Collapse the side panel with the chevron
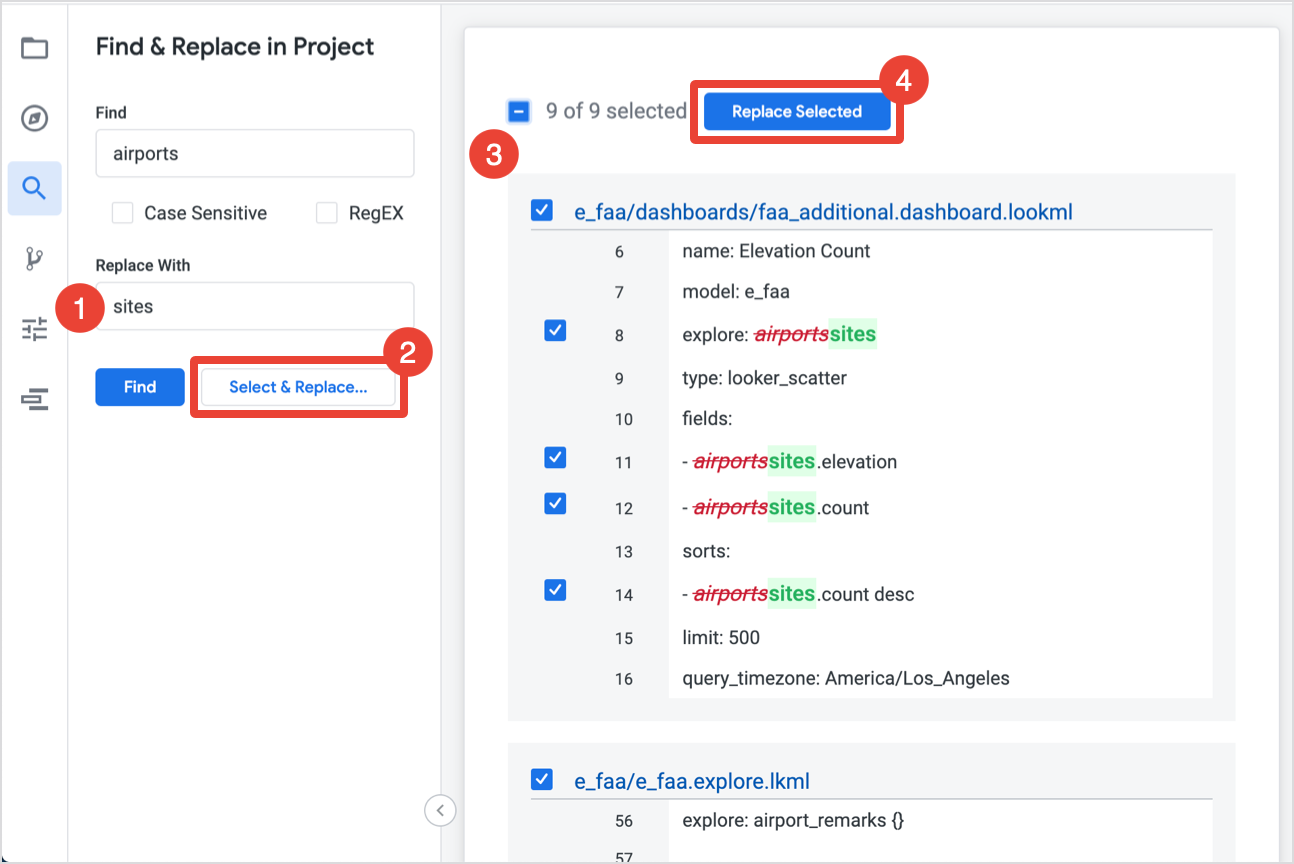 [440, 810]
